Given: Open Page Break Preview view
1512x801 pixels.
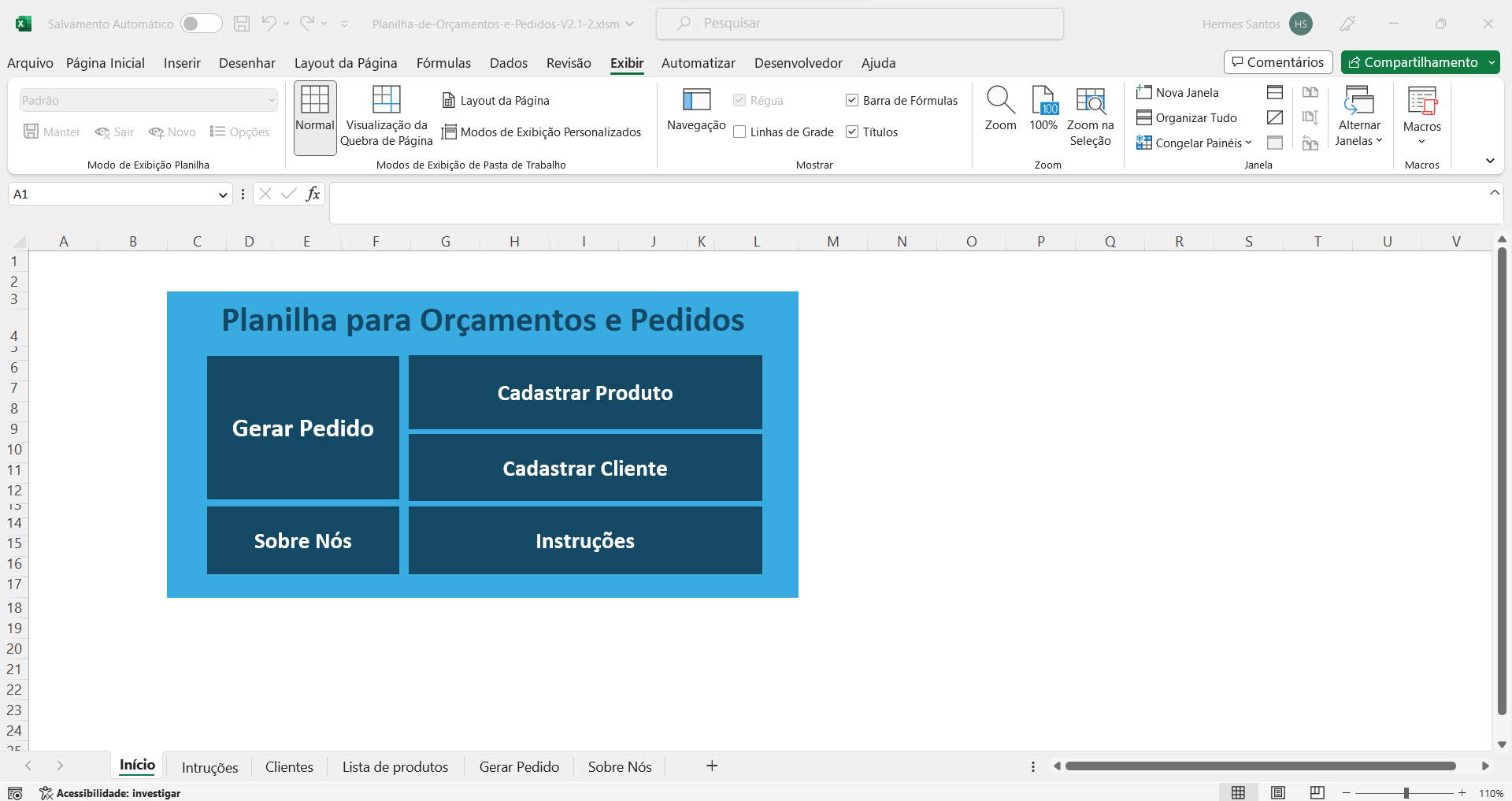Looking at the screenshot, I should [387, 117].
